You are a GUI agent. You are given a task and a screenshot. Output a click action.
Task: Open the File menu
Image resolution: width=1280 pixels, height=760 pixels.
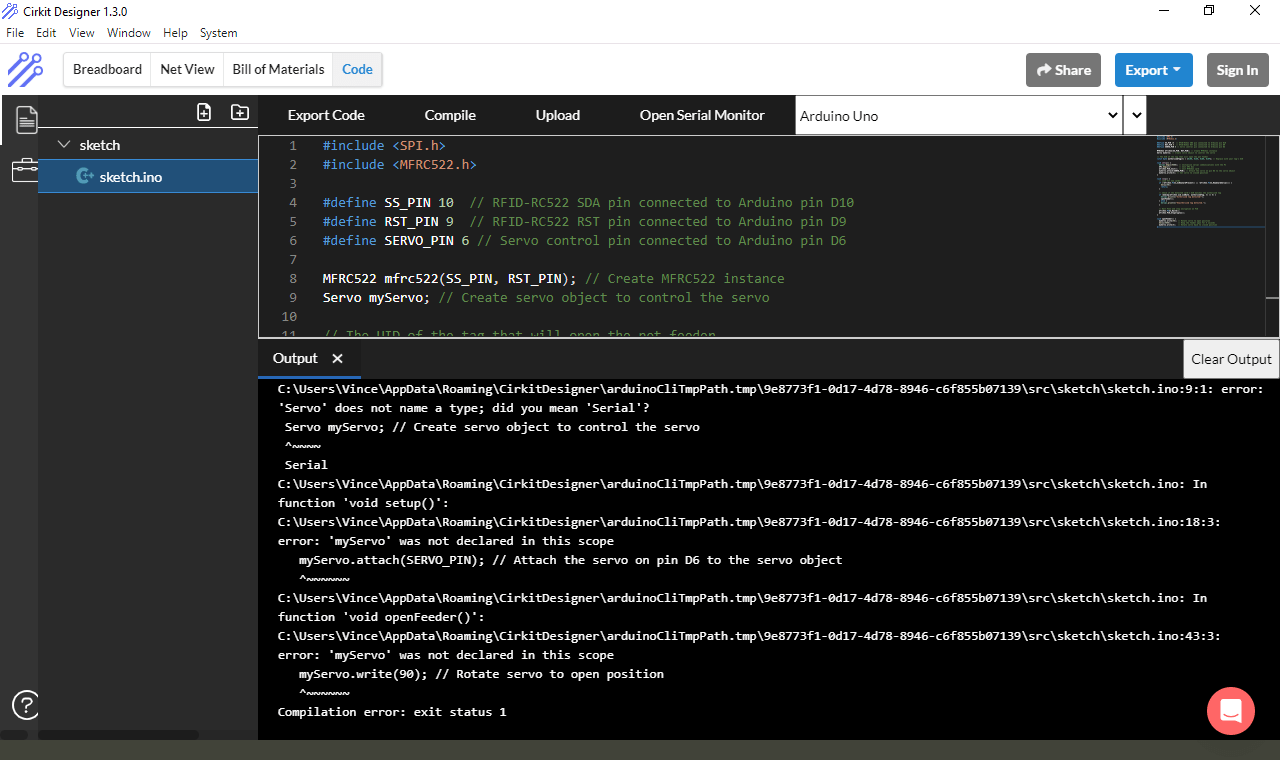pos(15,33)
